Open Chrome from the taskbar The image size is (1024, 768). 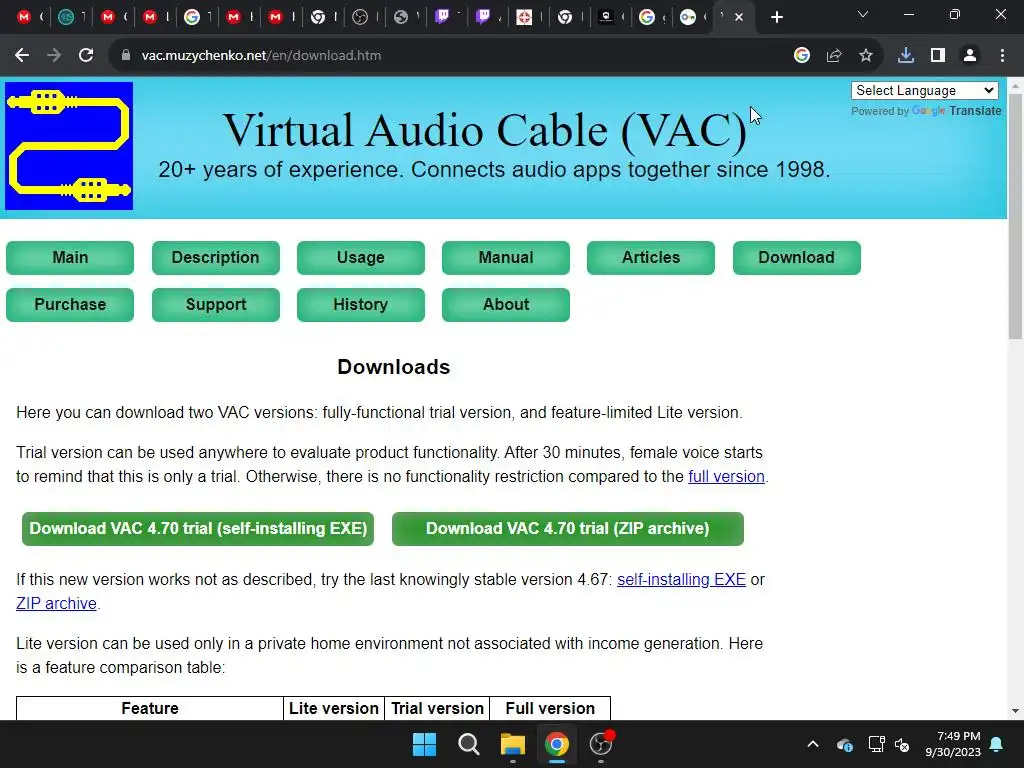[x=556, y=744]
